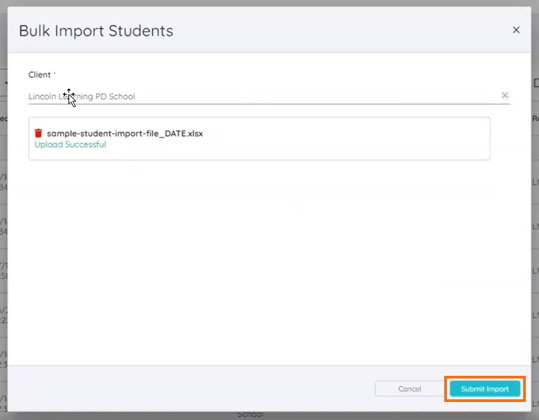The height and width of the screenshot is (420, 539).
Task: Delete the uploaded file with the red trash icon
Action: pyautogui.click(x=38, y=133)
